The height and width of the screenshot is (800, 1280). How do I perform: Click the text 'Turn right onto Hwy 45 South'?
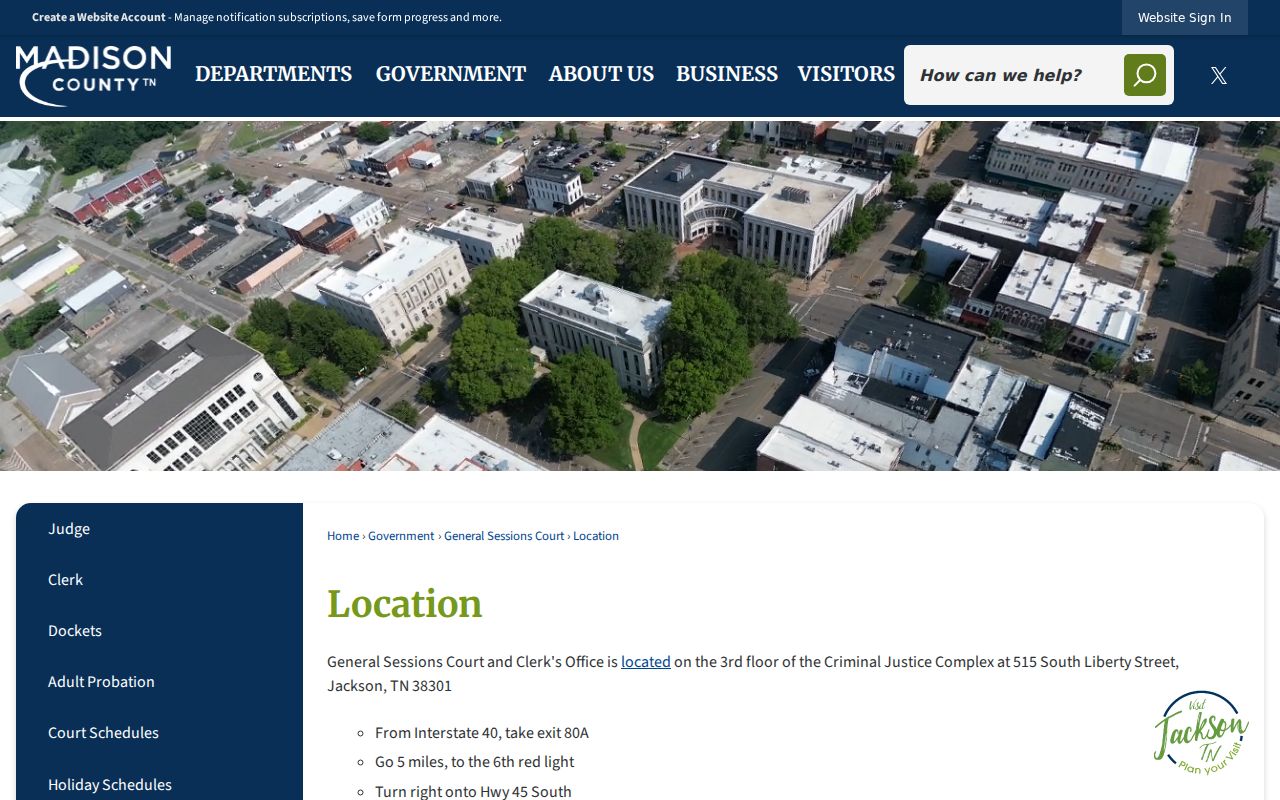[x=474, y=791]
